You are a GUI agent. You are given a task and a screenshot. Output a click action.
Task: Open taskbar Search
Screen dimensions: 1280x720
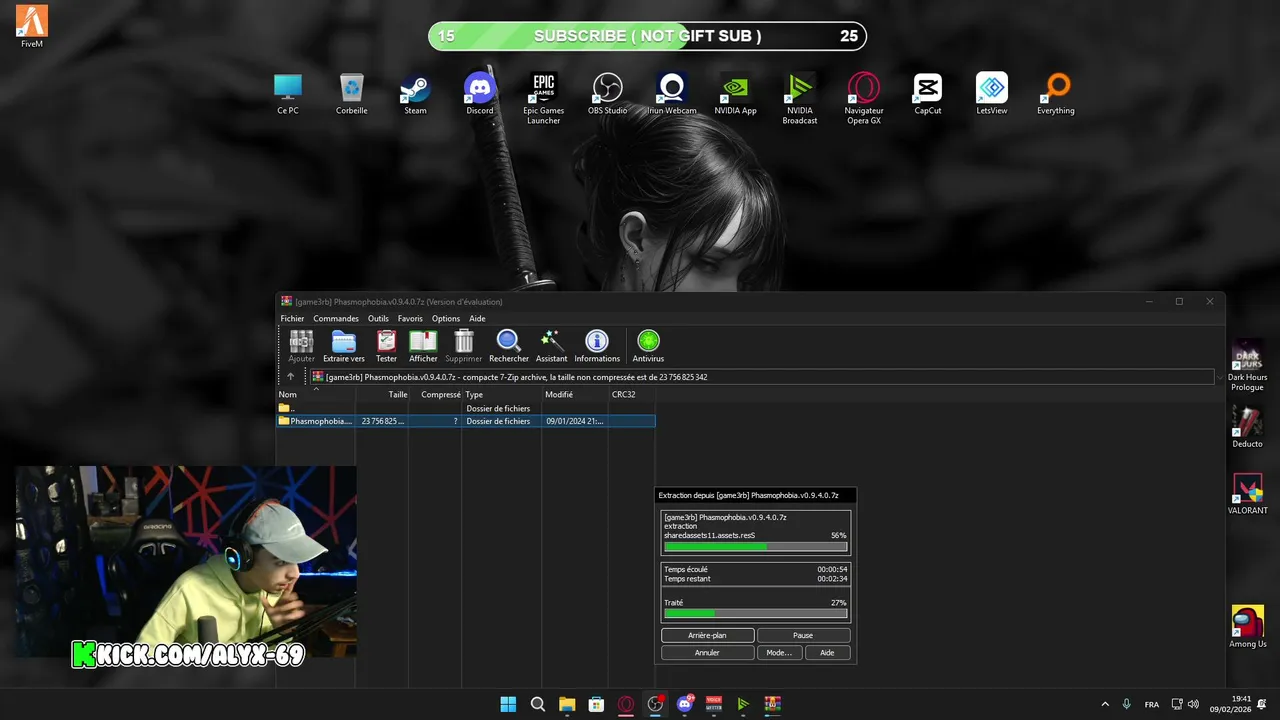[538, 704]
